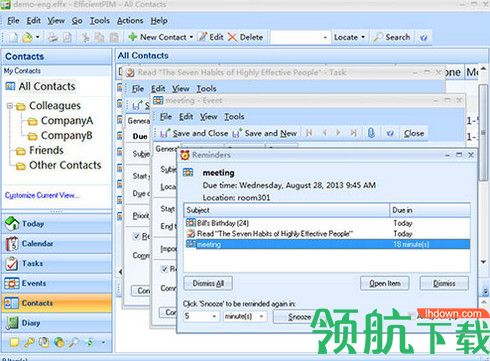Viewport: 490px width, 361px height.
Task: Click the paste icon in main toolbar
Action: [114, 37]
